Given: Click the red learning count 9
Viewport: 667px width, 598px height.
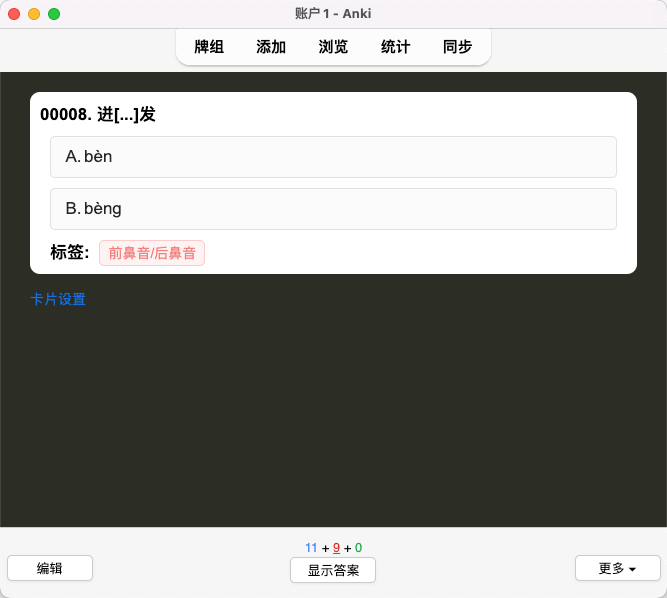Looking at the screenshot, I should [x=336, y=547].
